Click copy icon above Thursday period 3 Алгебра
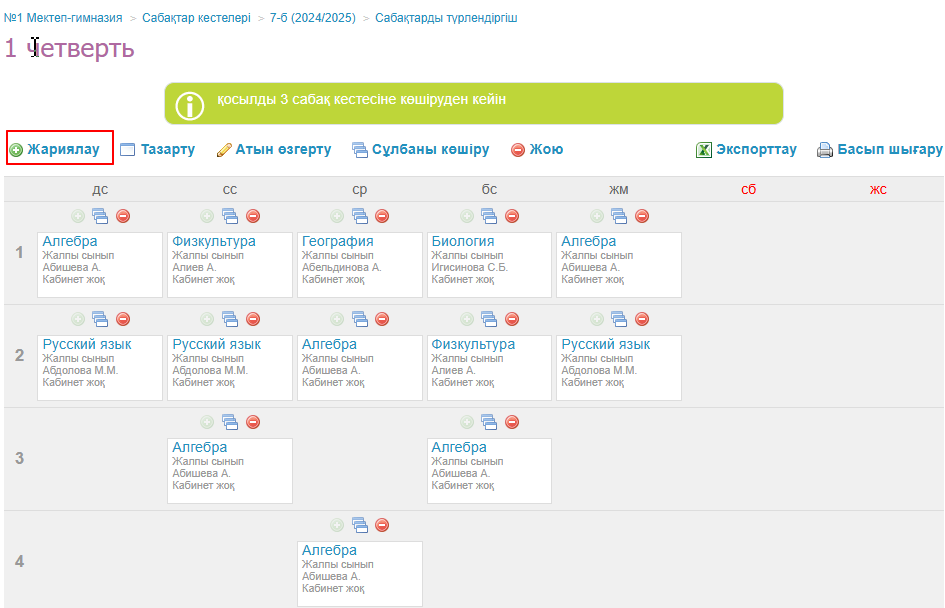Image resolution: width=945 pixels, height=608 pixels. (489, 422)
